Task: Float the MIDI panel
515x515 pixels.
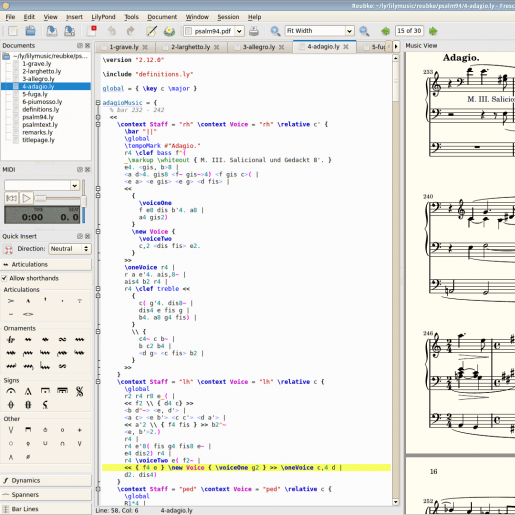Action: pos(80,169)
